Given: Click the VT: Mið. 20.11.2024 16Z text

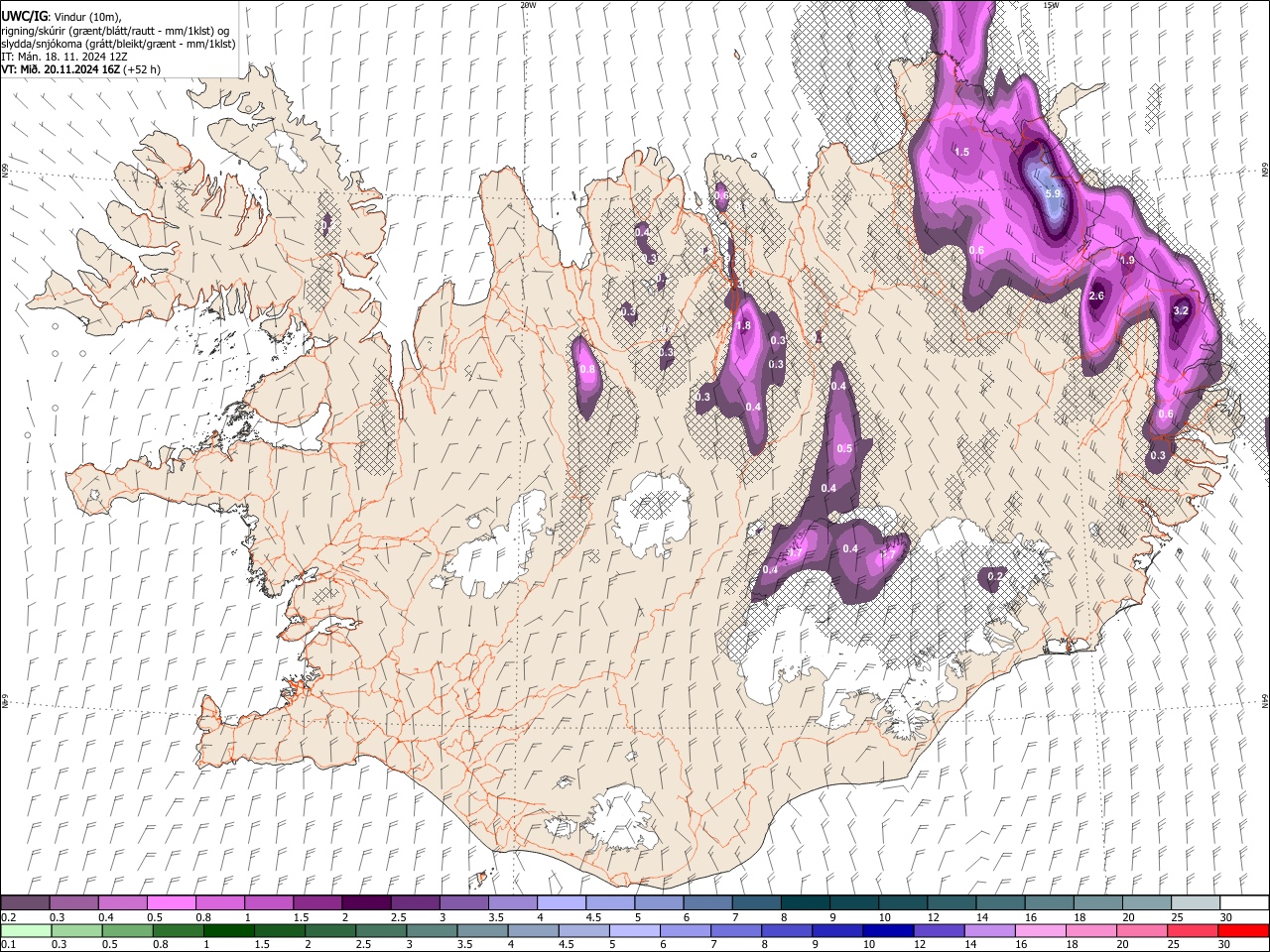Looking at the screenshot, I should point(61,69).
